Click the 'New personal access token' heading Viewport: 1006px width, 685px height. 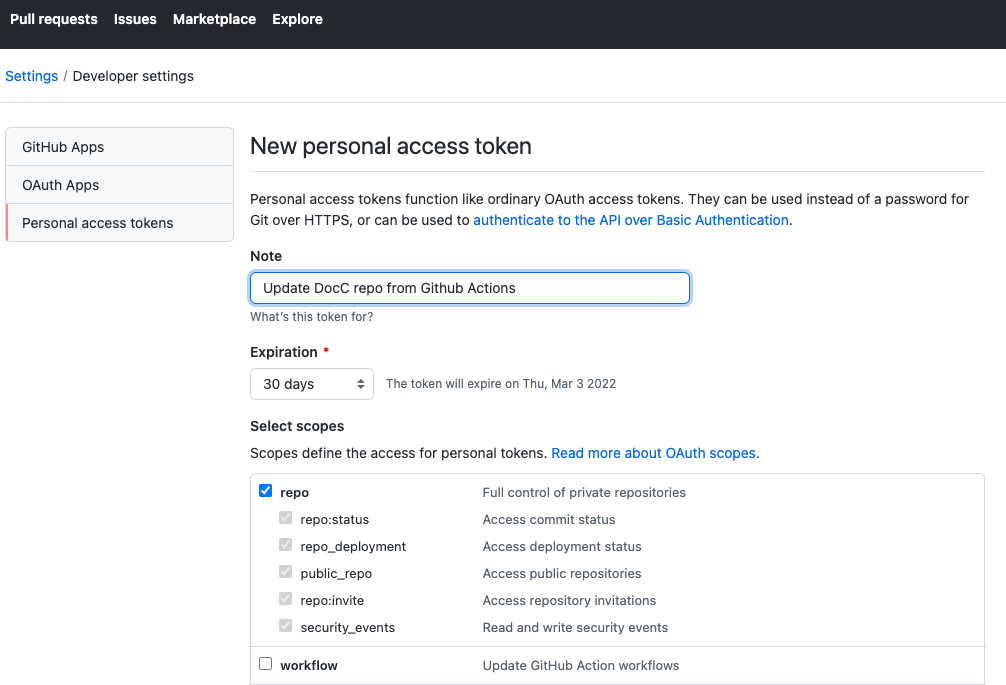[x=391, y=146]
